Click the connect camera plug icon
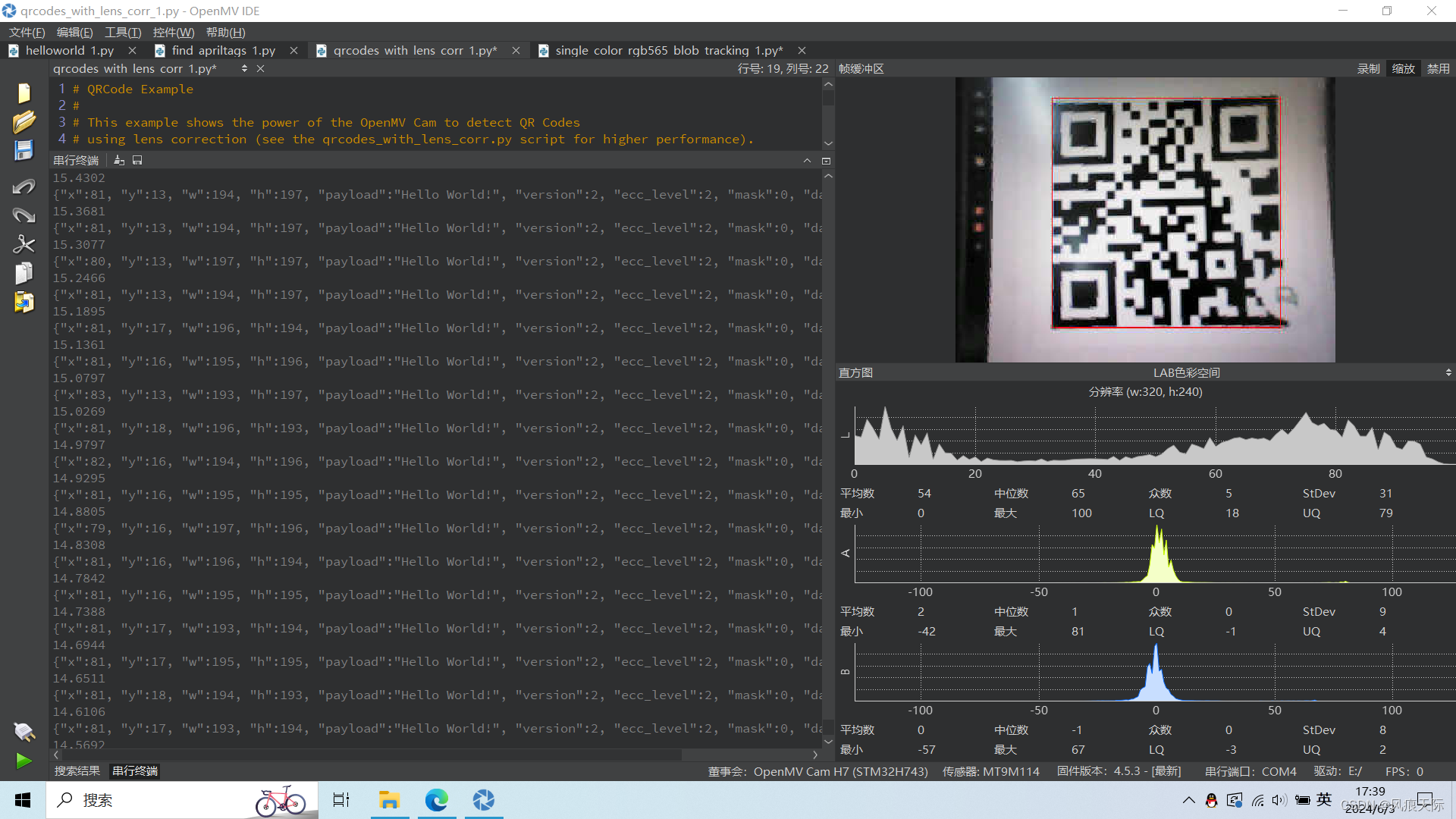 24,732
